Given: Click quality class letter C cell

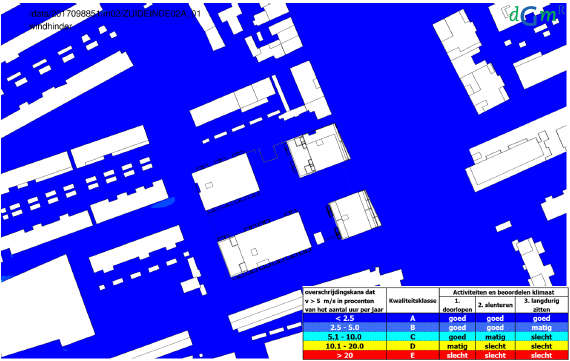Looking at the screenshot, I should (x=413, y=336).
